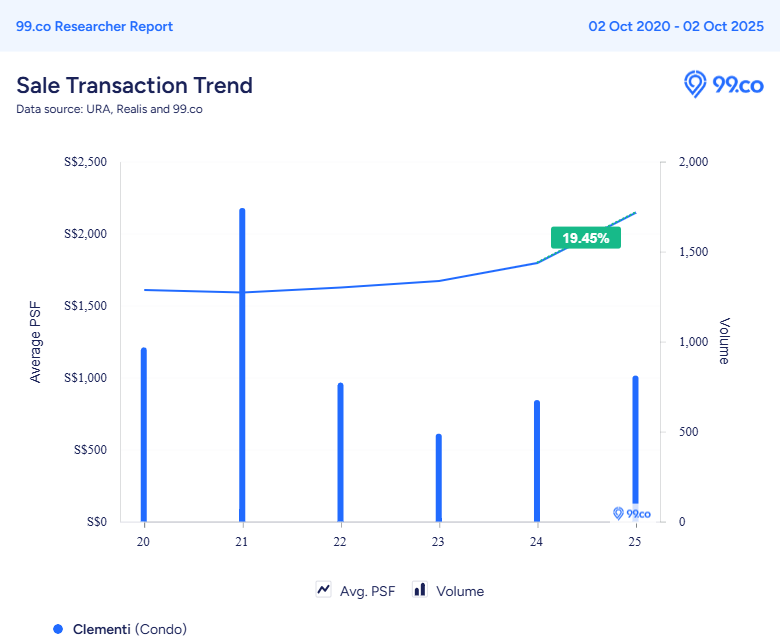Viewport: 780px width, 642px height.
Task: Click the Sale Transaction Trend title
Action: pos(134,85)
